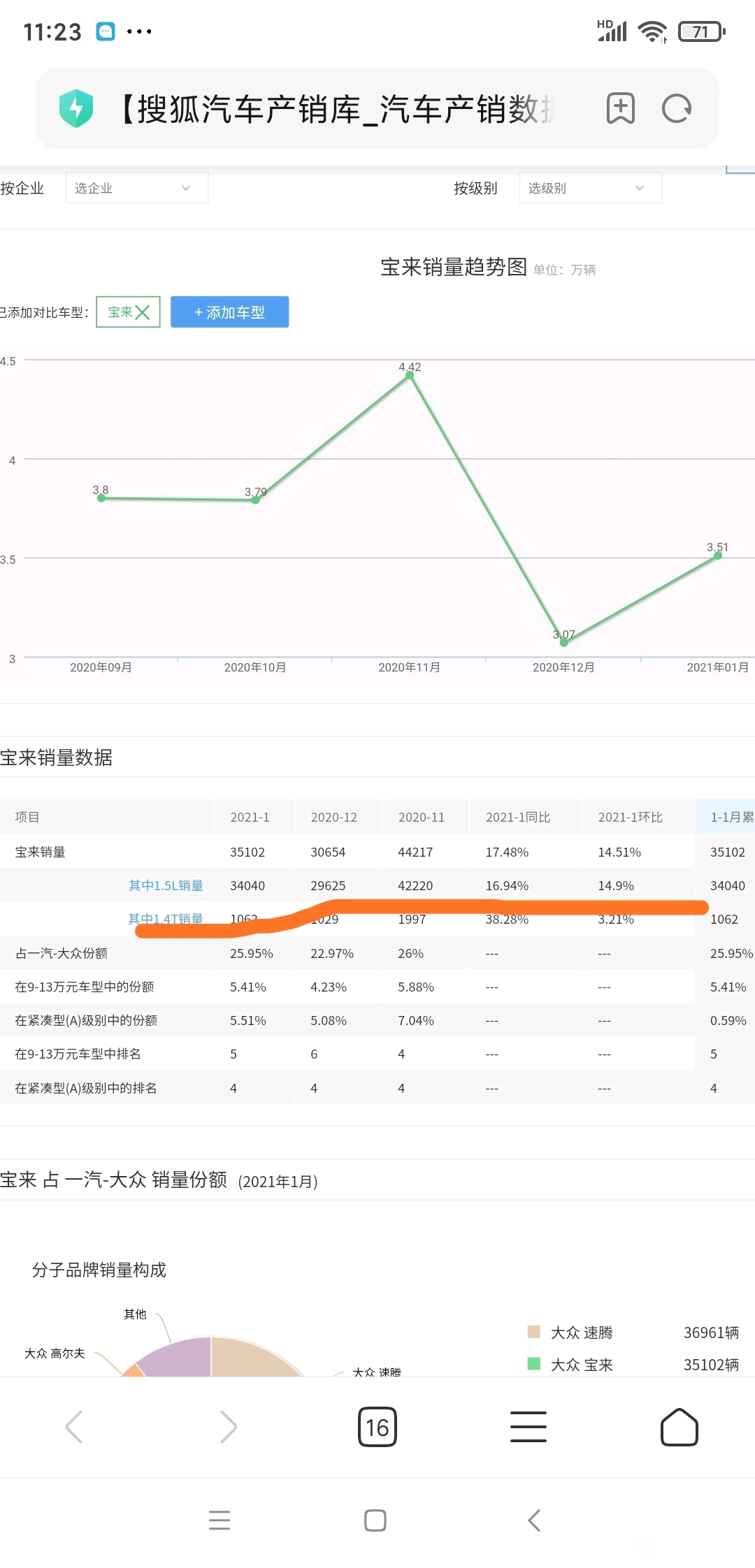Select the 在紧凑型(A)级别中的排名 row label
Image resolution: width=755 pixels, height=1568 pixels.
(86, 1088)
